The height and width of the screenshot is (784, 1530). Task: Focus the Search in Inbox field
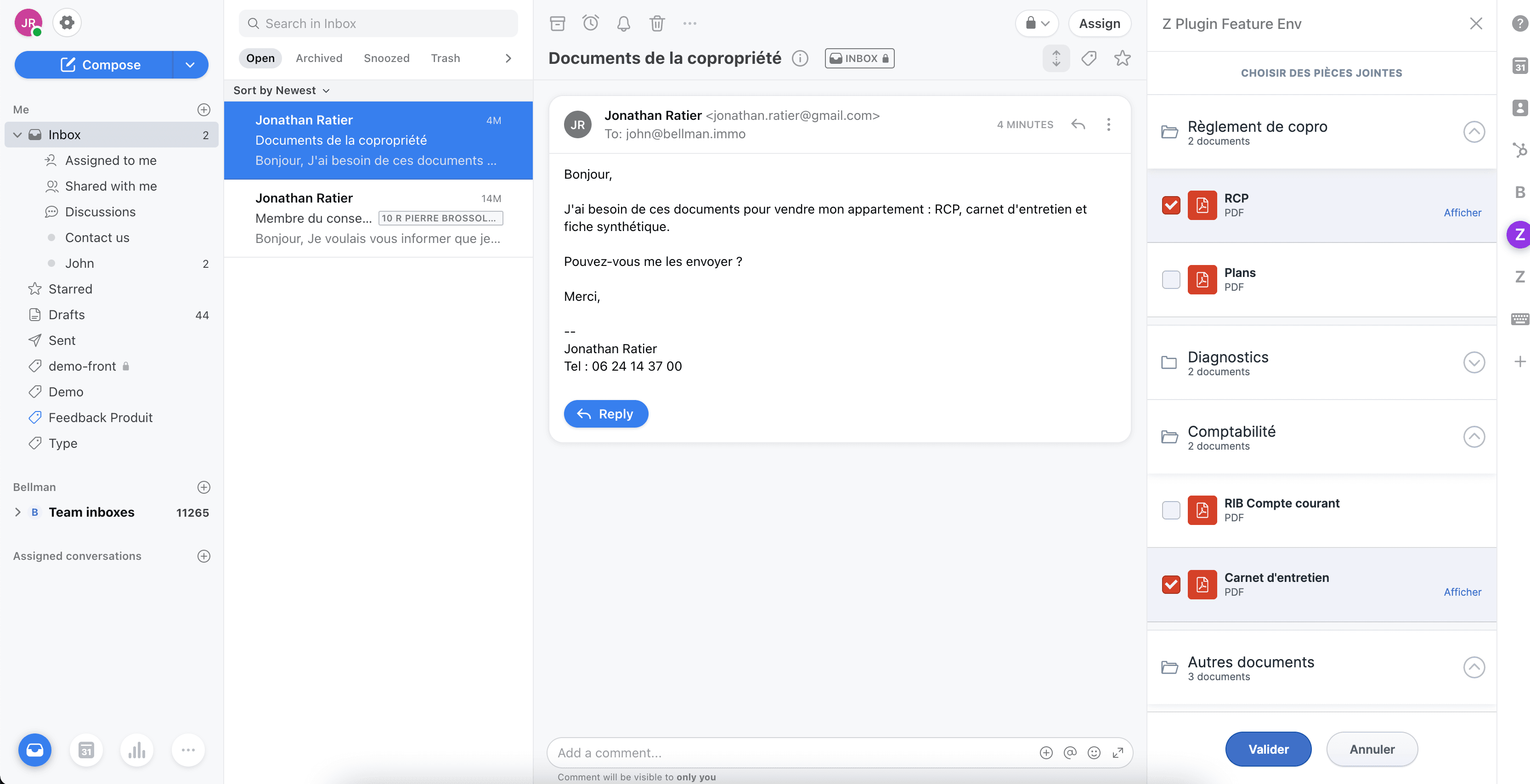(x=378, y=23)
